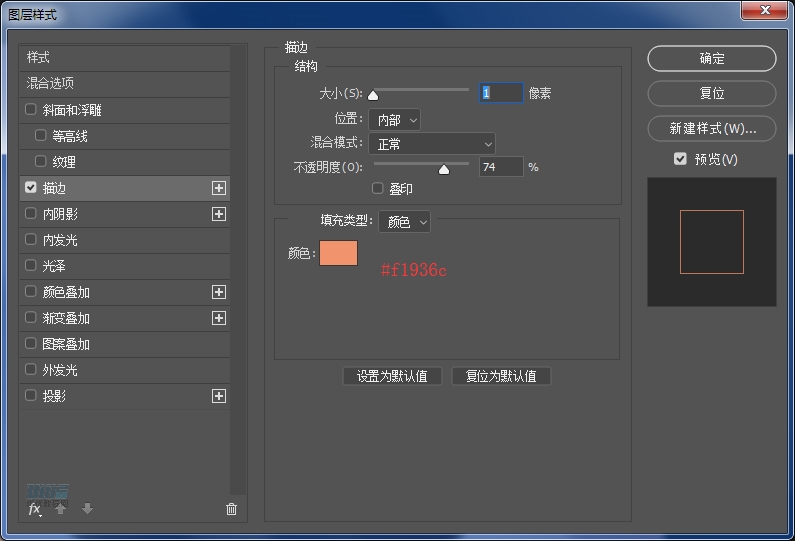Open the 位置 position dropdown
The height and width of the screenshot is (541, 795).
[x=394, y=120]
